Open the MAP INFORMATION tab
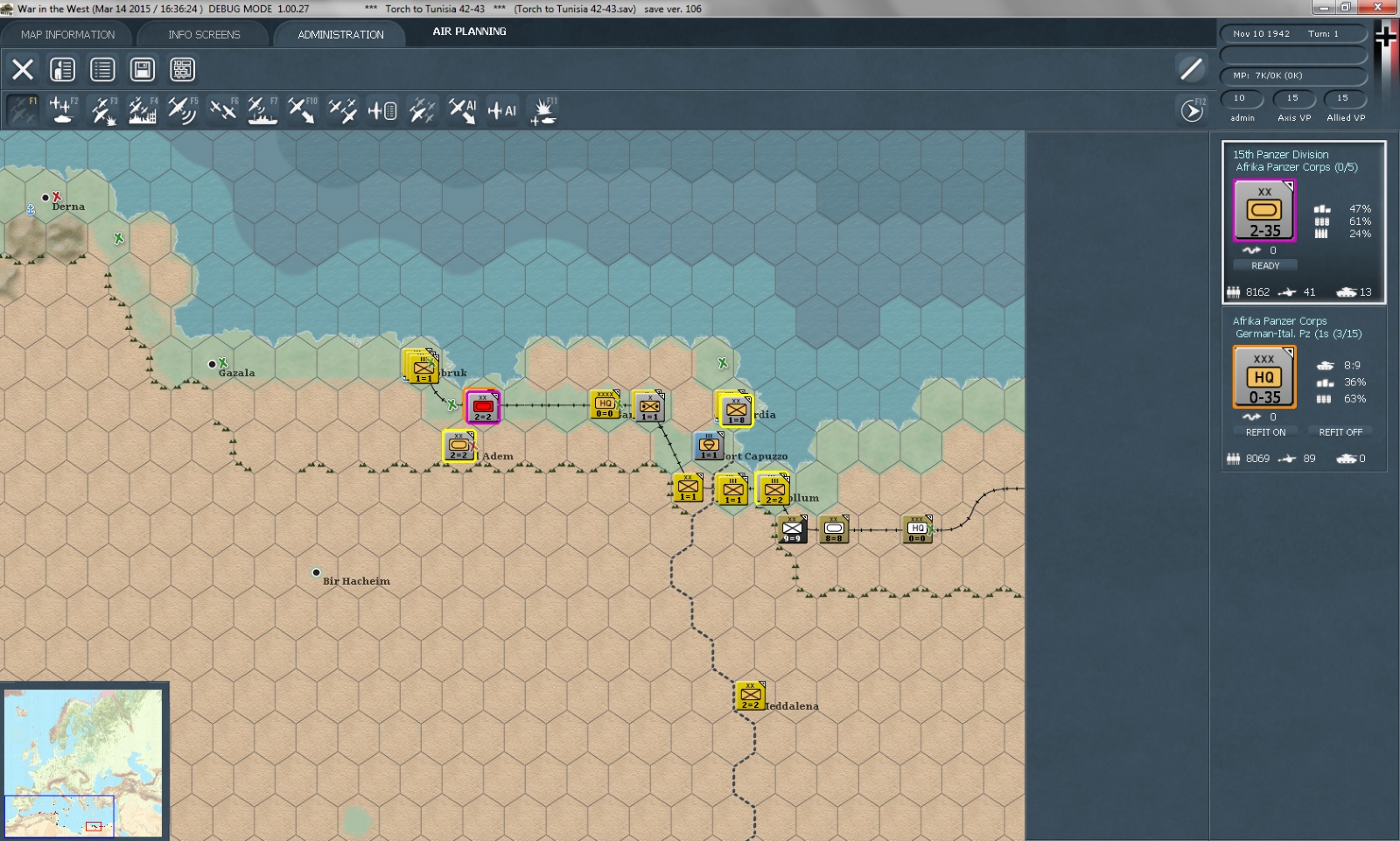 (67, 35)
